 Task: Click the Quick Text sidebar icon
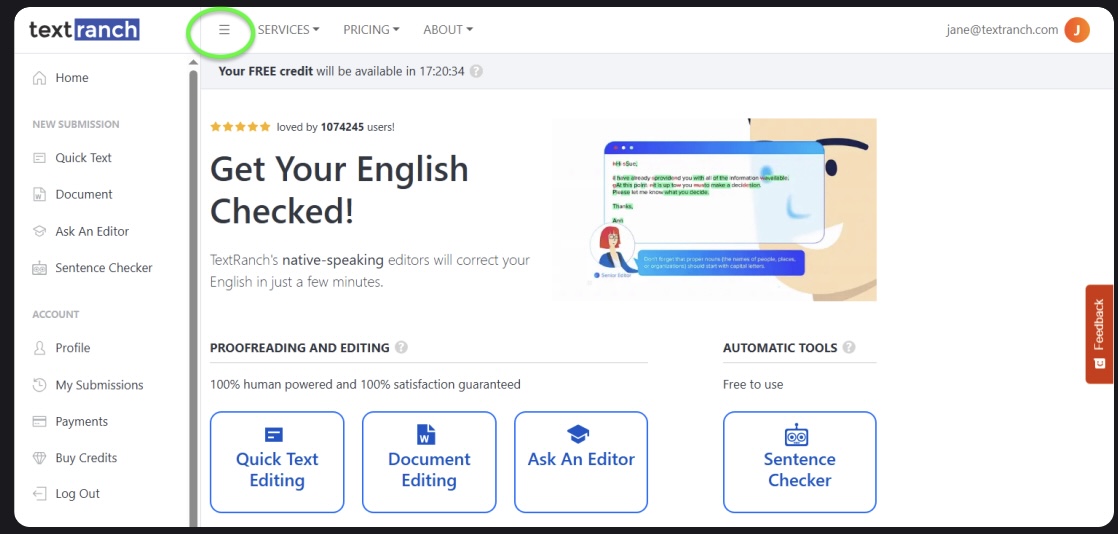40,158
